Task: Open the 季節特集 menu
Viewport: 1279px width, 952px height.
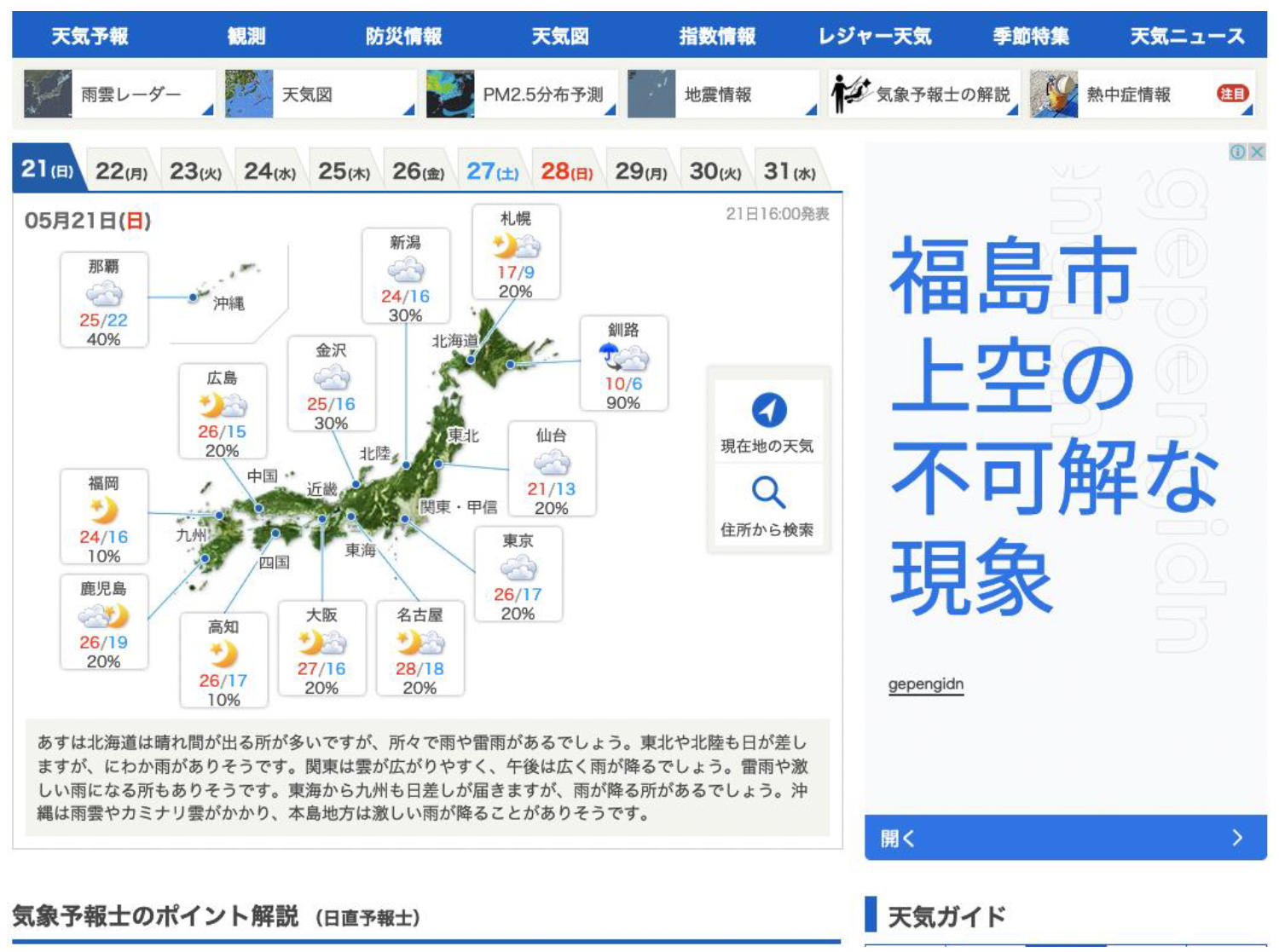Action: click(1031, 36)
